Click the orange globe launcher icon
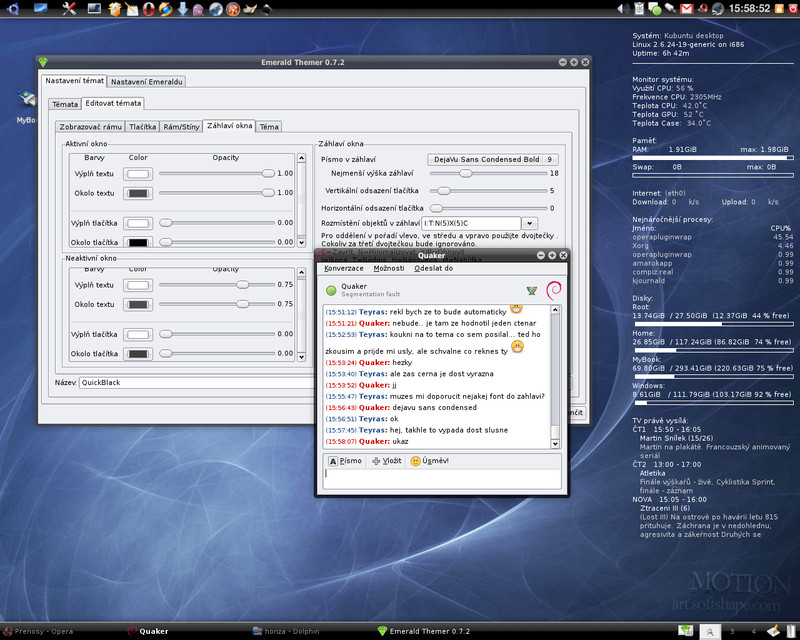The height and width of the screenshot is (640, 800). [165, 9]
